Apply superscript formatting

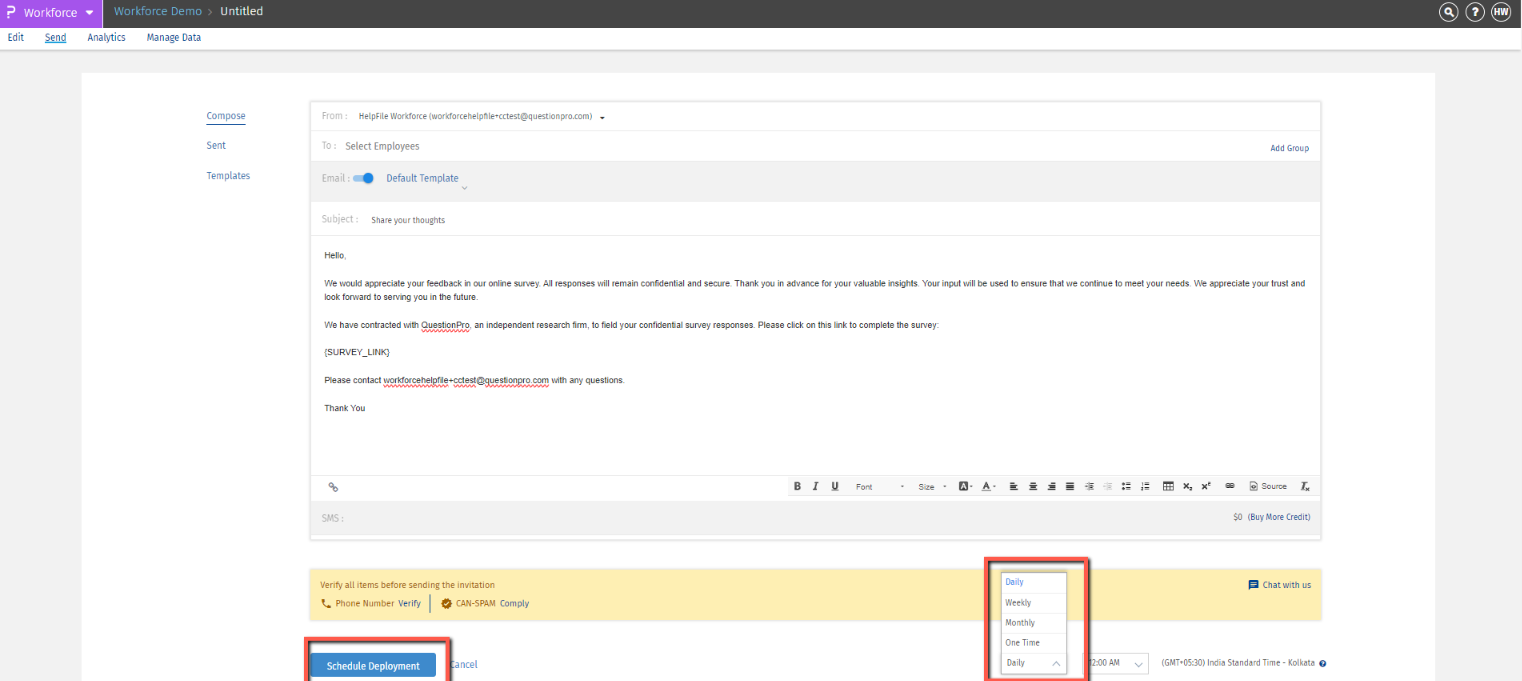1206,486
